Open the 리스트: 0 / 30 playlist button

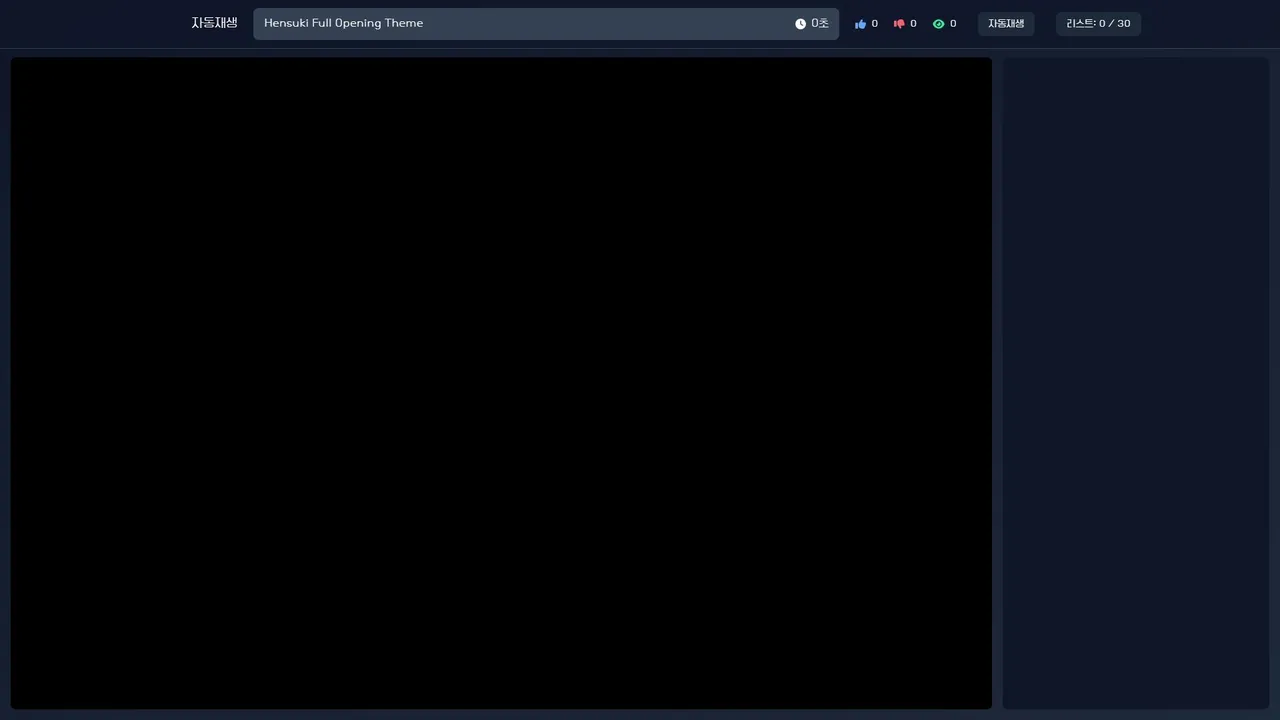click(x=1098, y=24)
